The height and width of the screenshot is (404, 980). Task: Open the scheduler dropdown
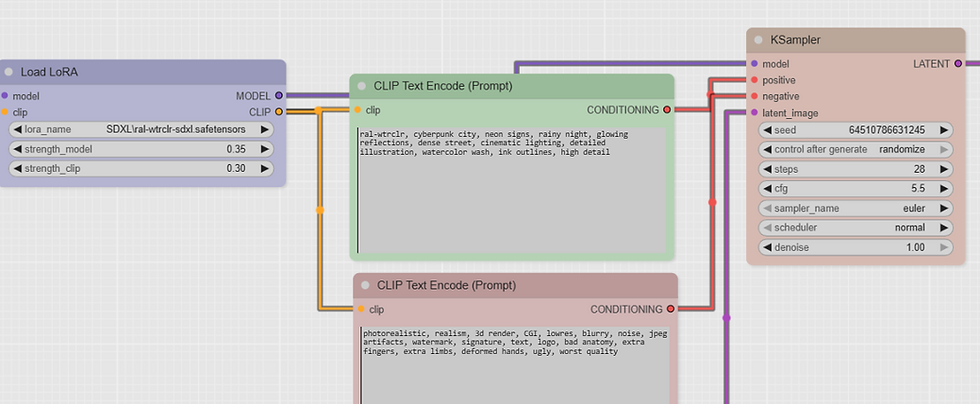tap(856, 227)
